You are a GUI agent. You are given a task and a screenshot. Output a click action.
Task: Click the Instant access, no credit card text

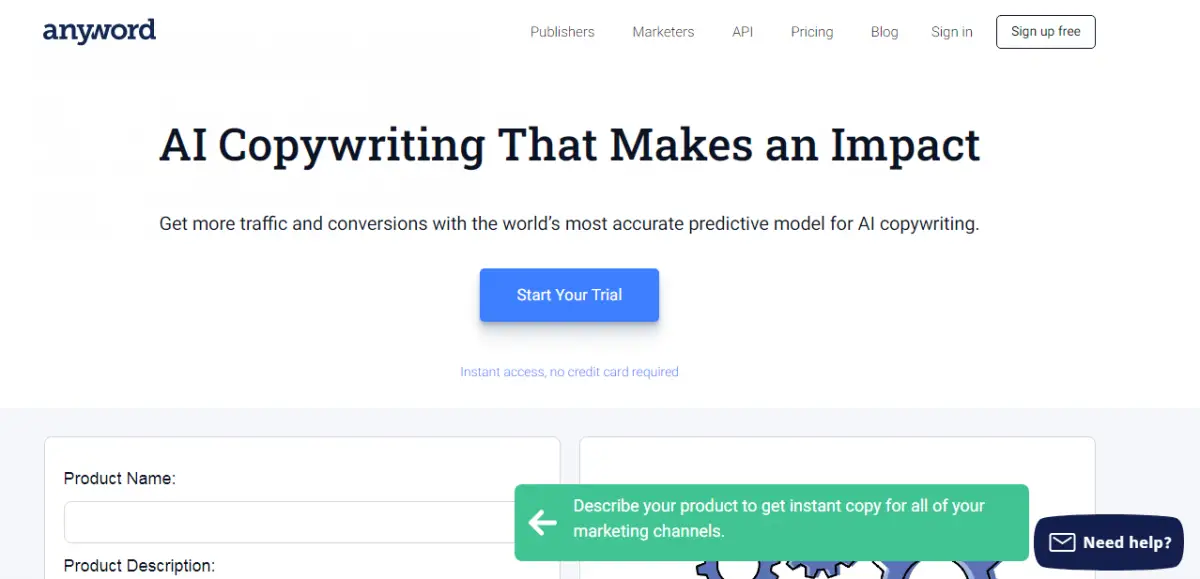569,372
